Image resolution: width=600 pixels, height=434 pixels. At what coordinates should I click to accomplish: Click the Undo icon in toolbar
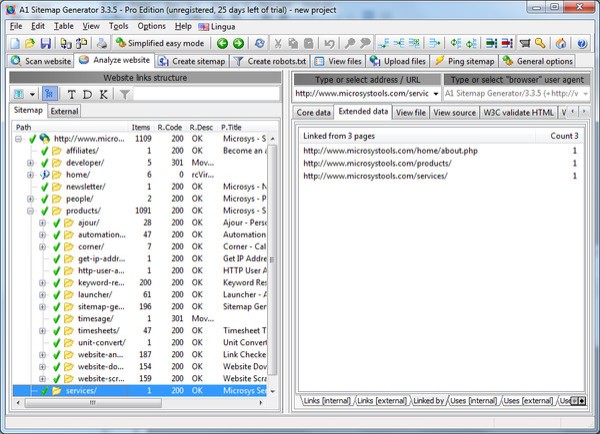[331, 43]
